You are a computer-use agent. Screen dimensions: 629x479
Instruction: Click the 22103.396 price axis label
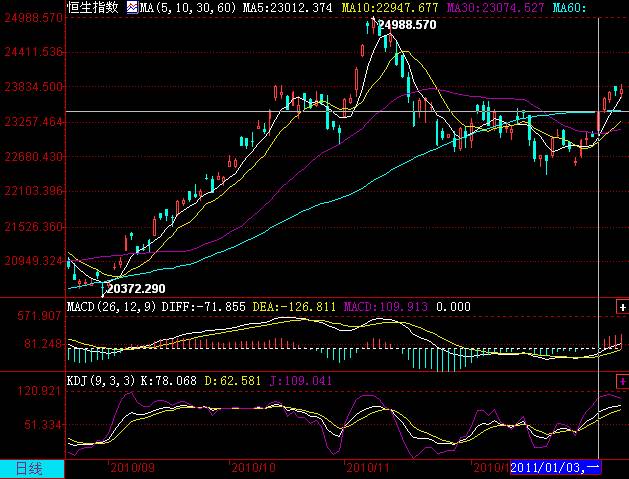coord(34,191)
